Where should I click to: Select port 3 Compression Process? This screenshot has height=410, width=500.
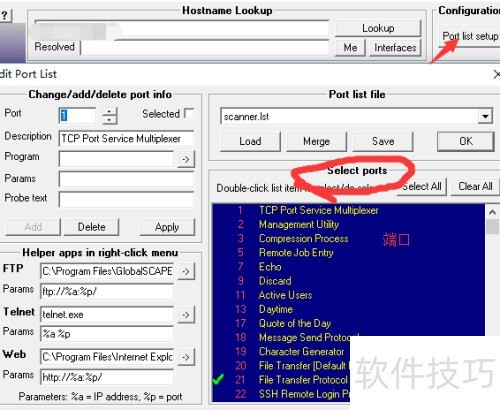(x=348, y=239)
